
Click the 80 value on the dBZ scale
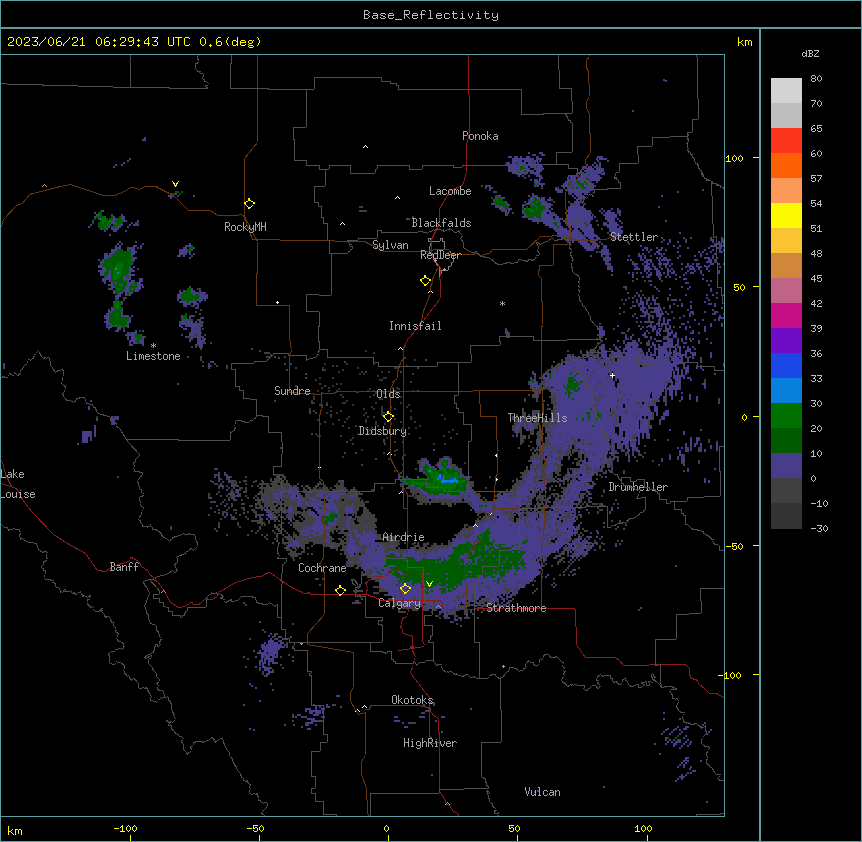[816, 79]
